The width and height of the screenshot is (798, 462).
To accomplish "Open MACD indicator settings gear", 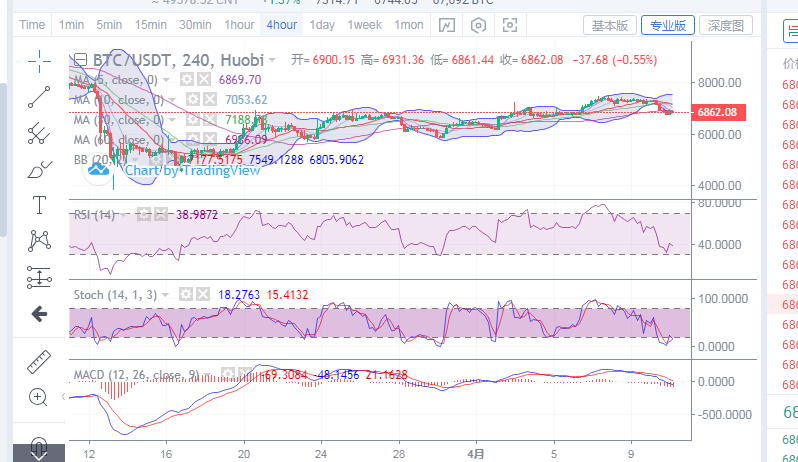I will pyautogui.click(x=227, y=374).
